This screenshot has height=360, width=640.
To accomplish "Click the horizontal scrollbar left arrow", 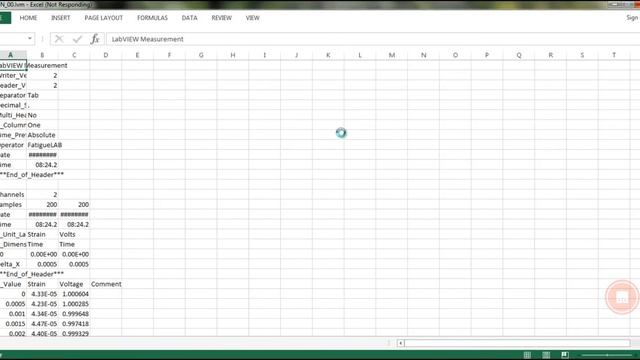I will pyautogui.click(x=400, y=343).
